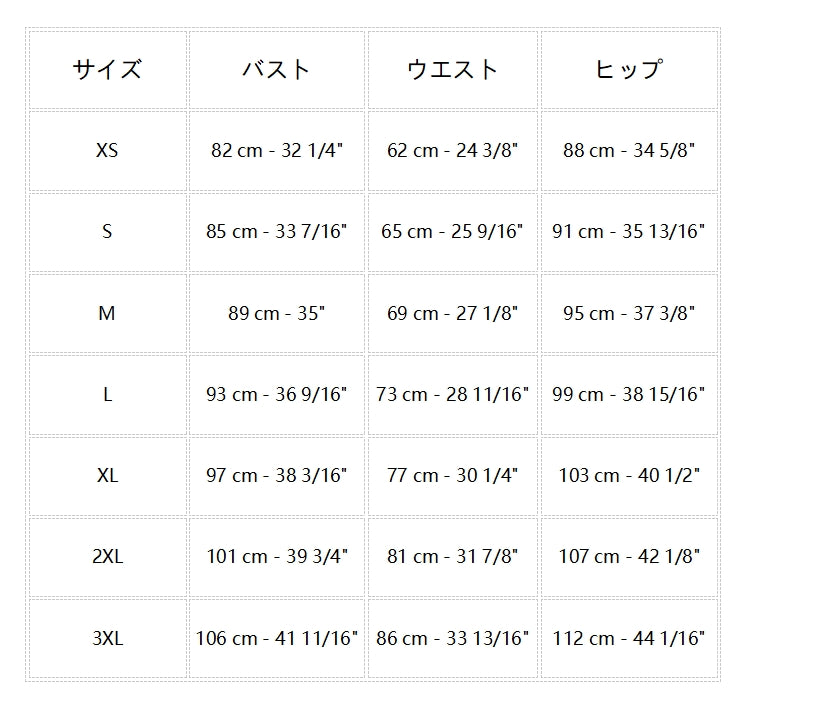This screenshot has height=724, width=814.
Task: Select the M size cell
Action: coord(107,313)
